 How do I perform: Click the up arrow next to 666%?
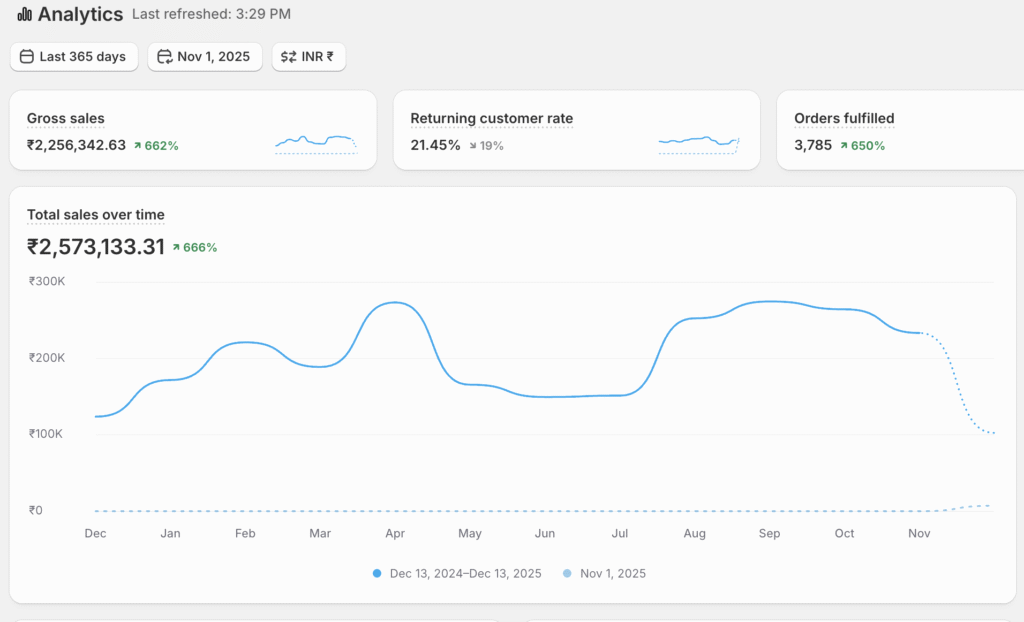click(176, 247)
